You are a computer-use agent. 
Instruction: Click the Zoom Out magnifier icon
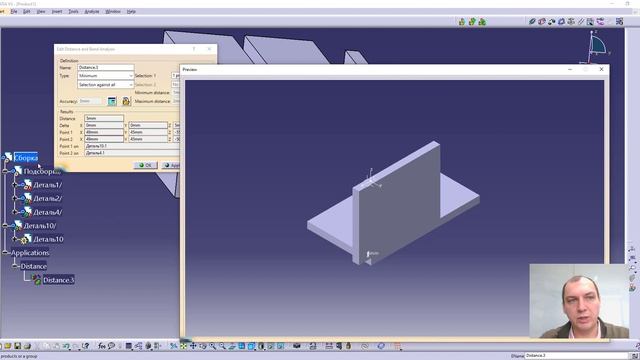point(222,346)
